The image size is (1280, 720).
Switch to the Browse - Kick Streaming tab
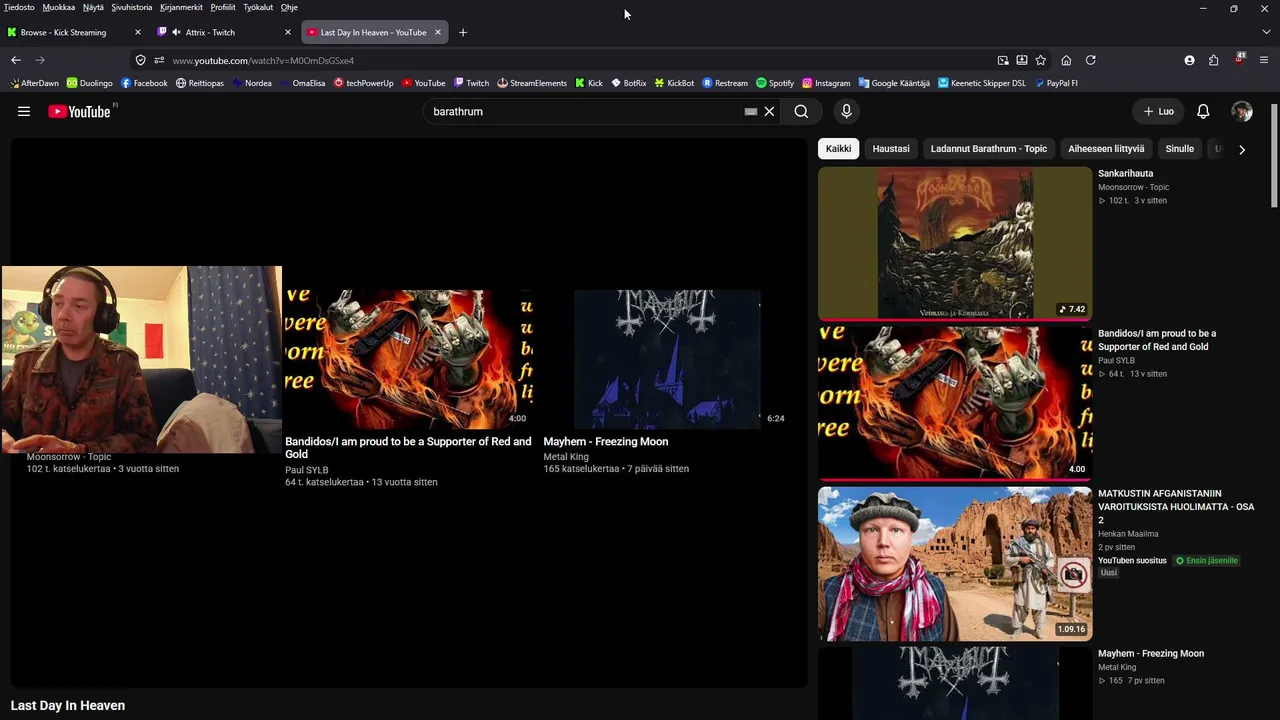click(75, 32)
